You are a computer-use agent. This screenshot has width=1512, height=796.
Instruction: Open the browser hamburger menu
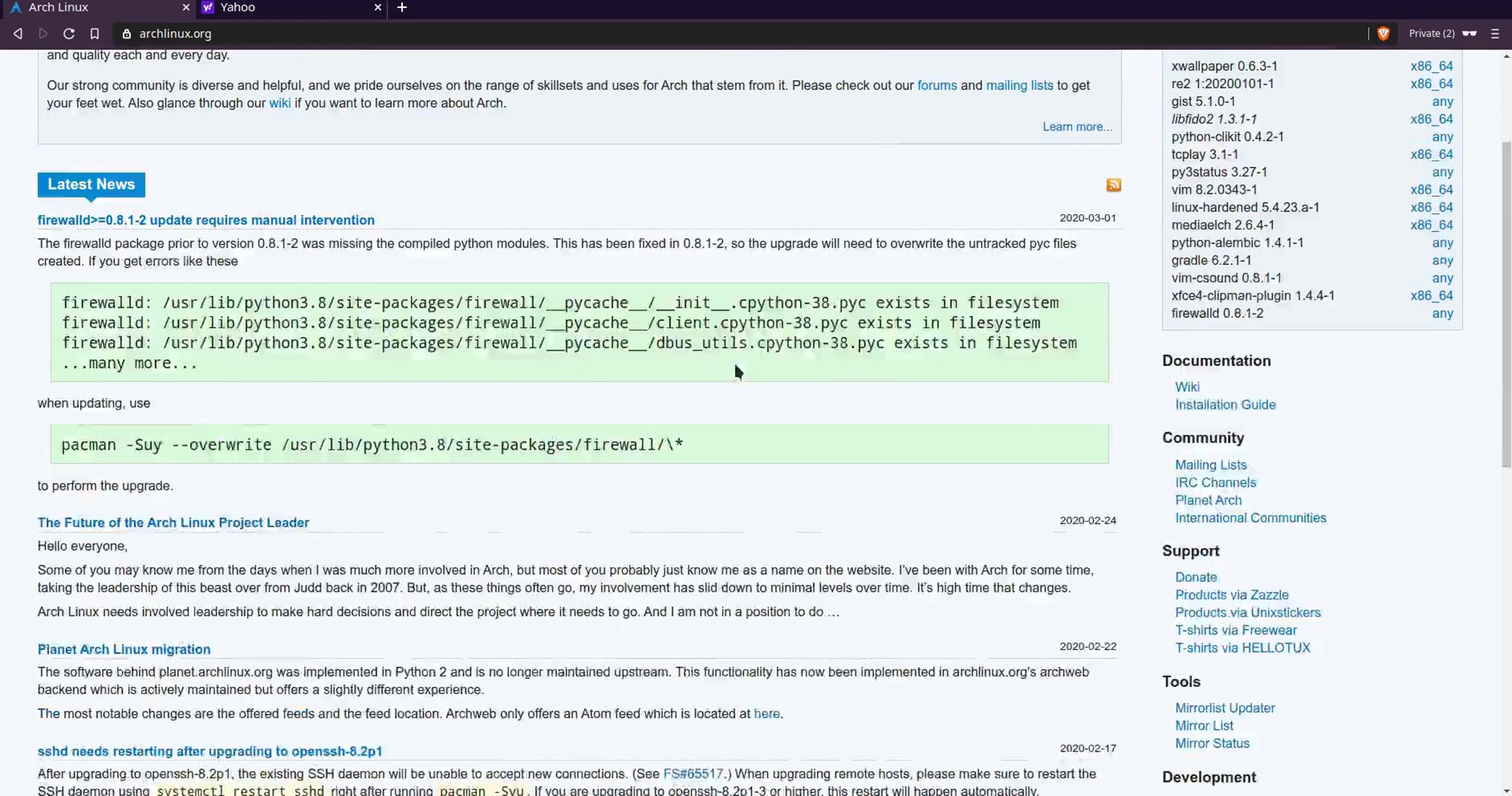point(1495,33)
